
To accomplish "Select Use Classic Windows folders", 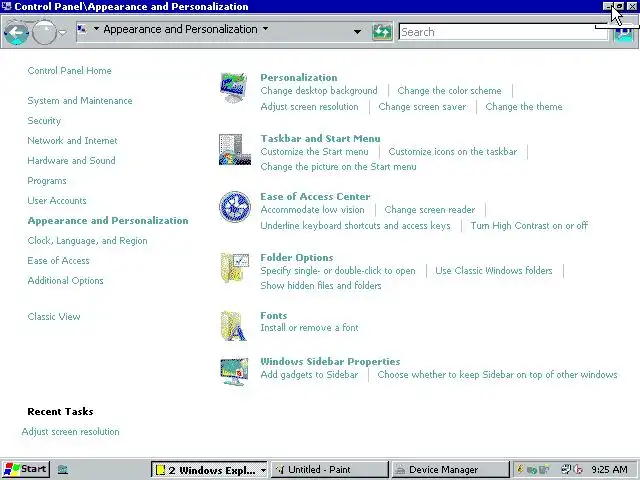I will pos(493,271).
